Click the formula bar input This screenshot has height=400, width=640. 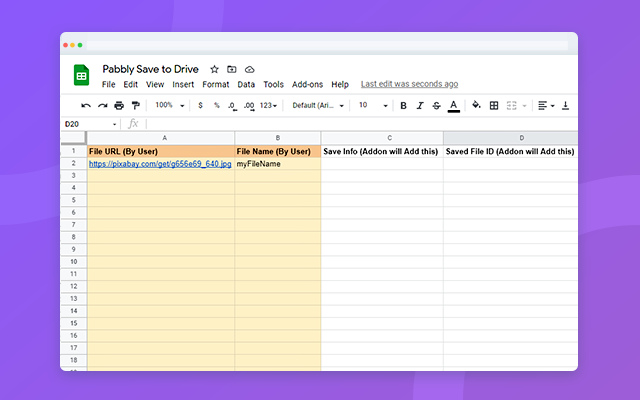click(x=361, y=124)
